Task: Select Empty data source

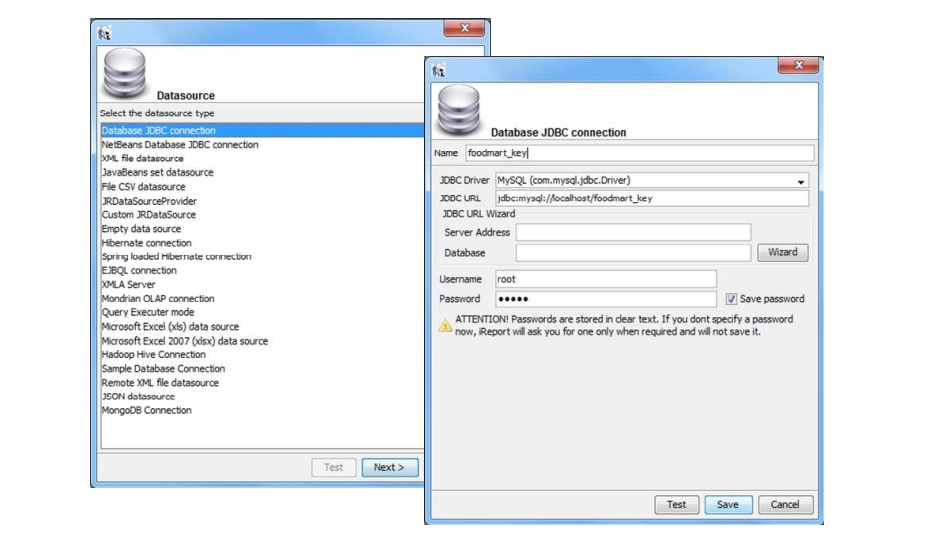Action: [x=141, y=229]
